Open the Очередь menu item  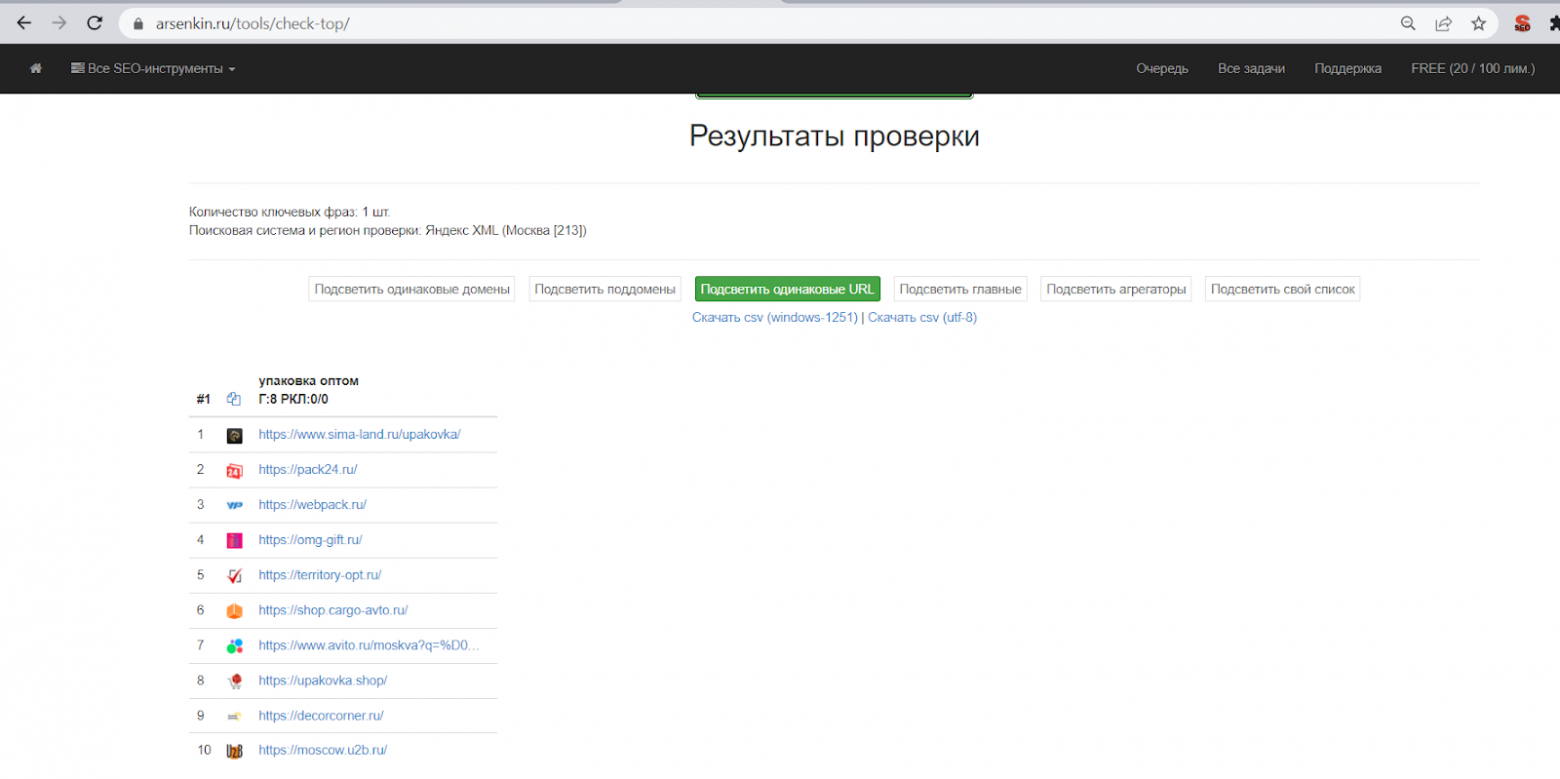[x=1162, y=68]
